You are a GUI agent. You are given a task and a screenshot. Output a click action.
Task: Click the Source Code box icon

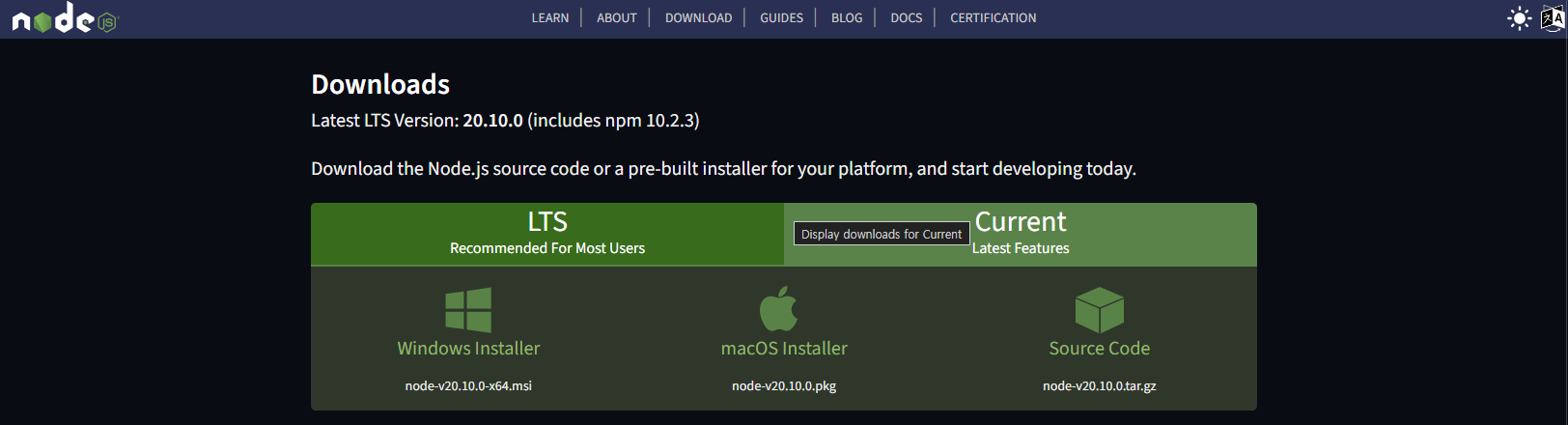pos(1100,310)
